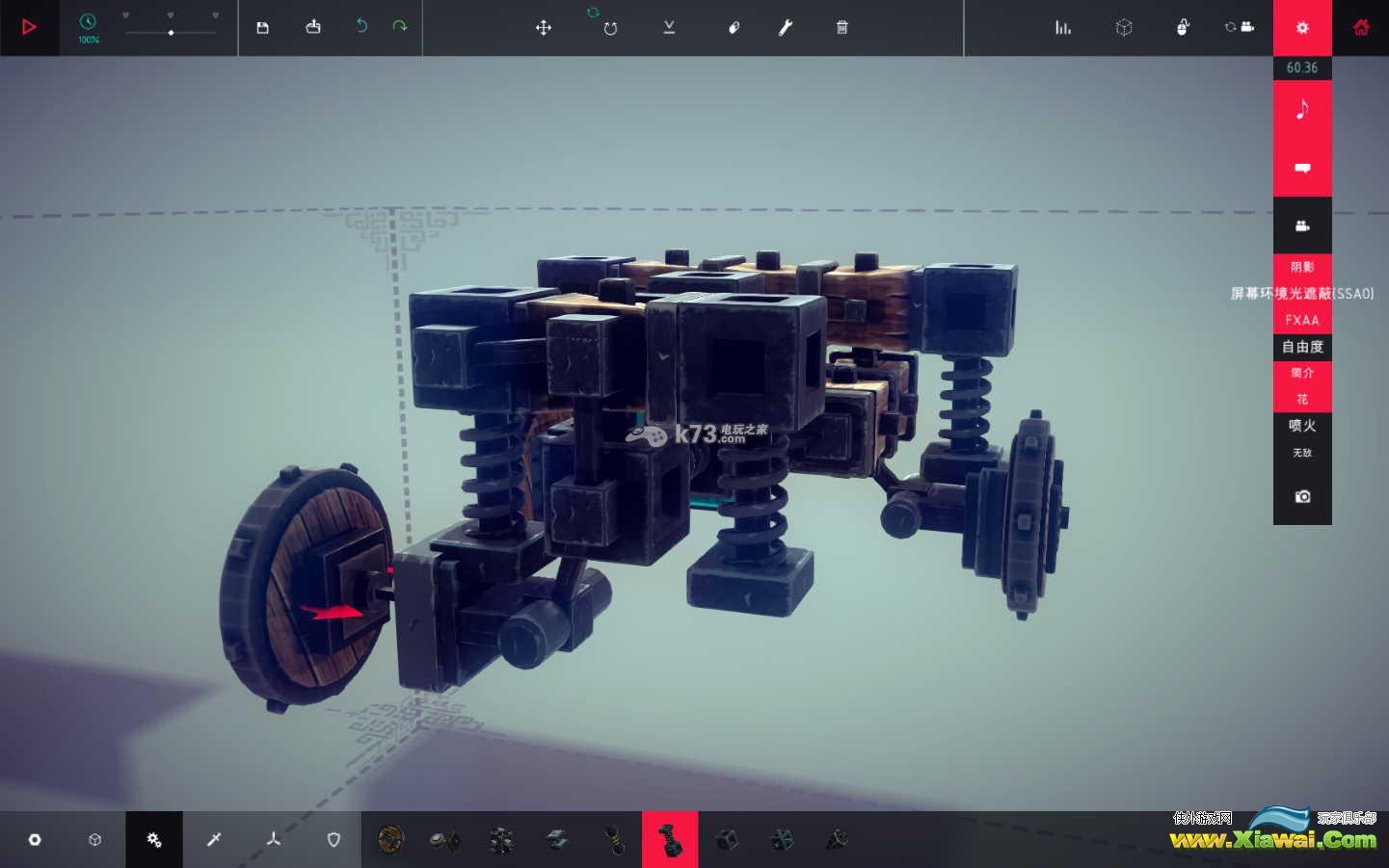Toggle the 简介 option
Screen dimensions: 1389x868
[x=1302, y=373]
